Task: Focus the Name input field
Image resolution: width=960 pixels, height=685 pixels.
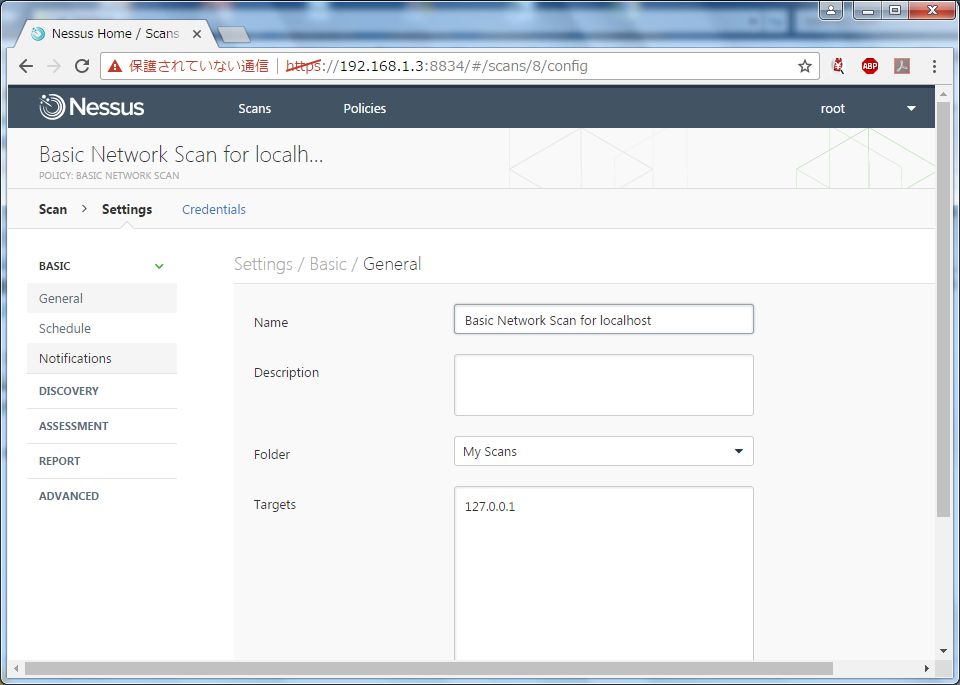Action: pyautogui.click(x=604, y=320)
